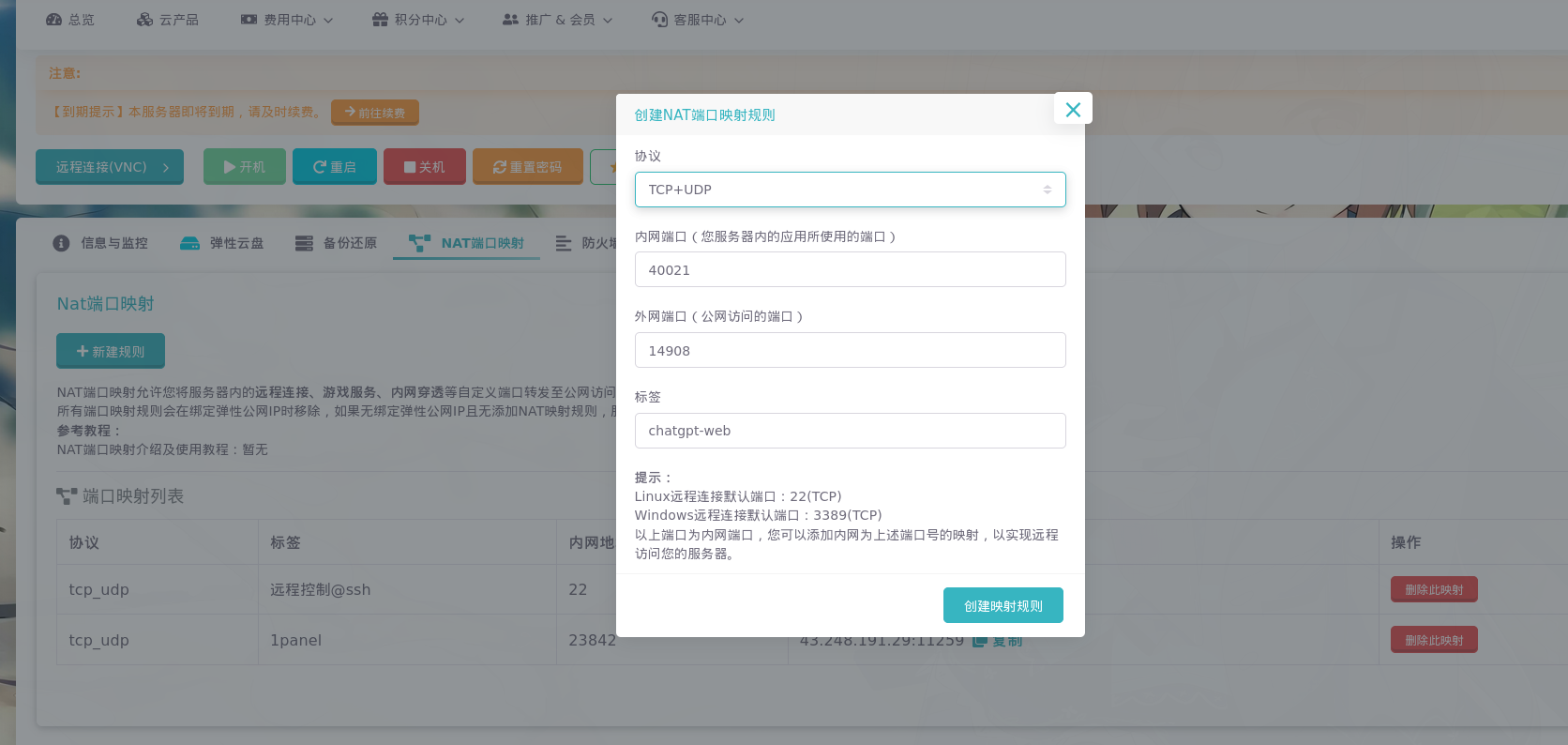
Task: Click the 云产品 cubes icon
Action: 144,20
